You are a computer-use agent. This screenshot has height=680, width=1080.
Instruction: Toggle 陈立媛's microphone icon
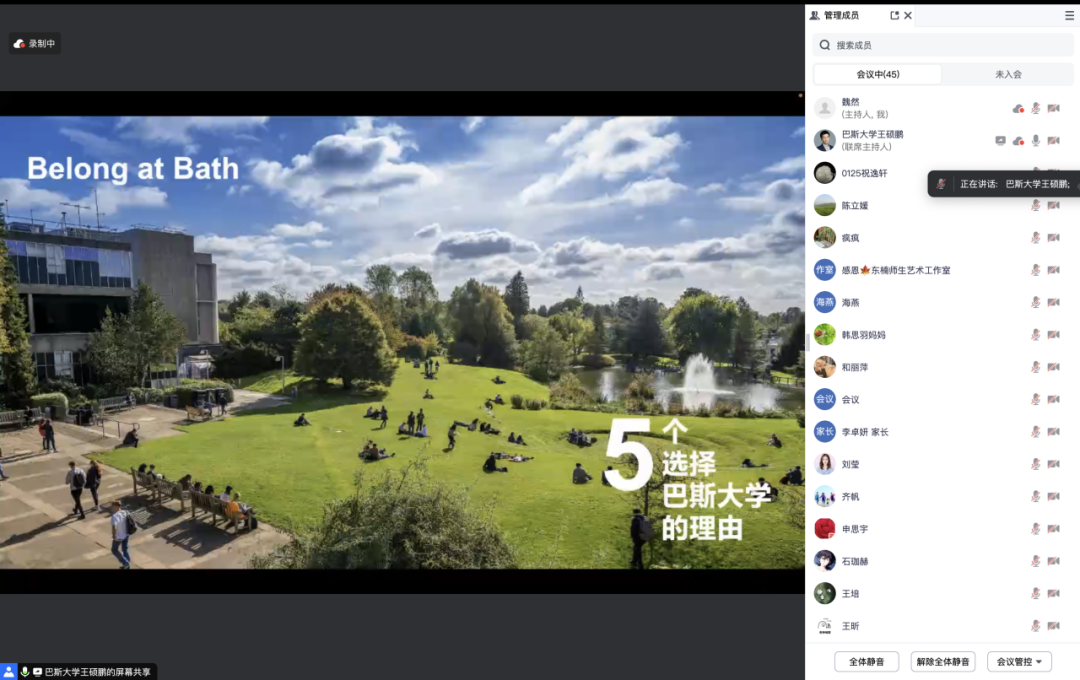(x=1035, y=205)
